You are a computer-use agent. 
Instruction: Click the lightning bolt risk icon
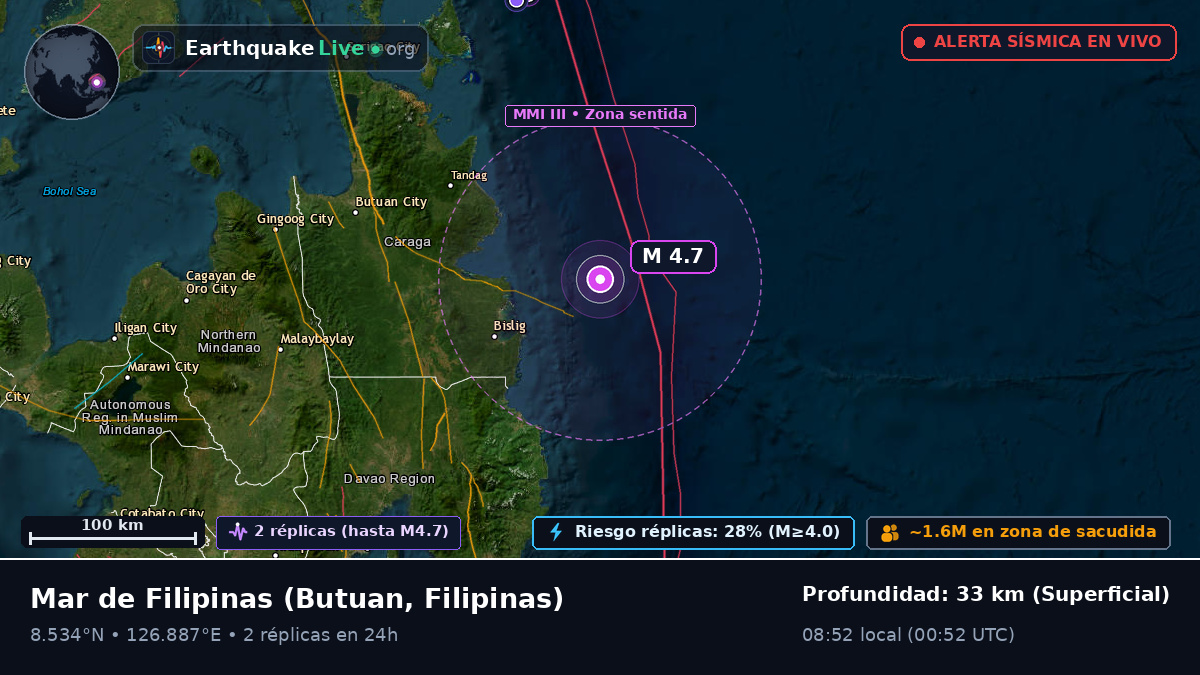point(556,532)
